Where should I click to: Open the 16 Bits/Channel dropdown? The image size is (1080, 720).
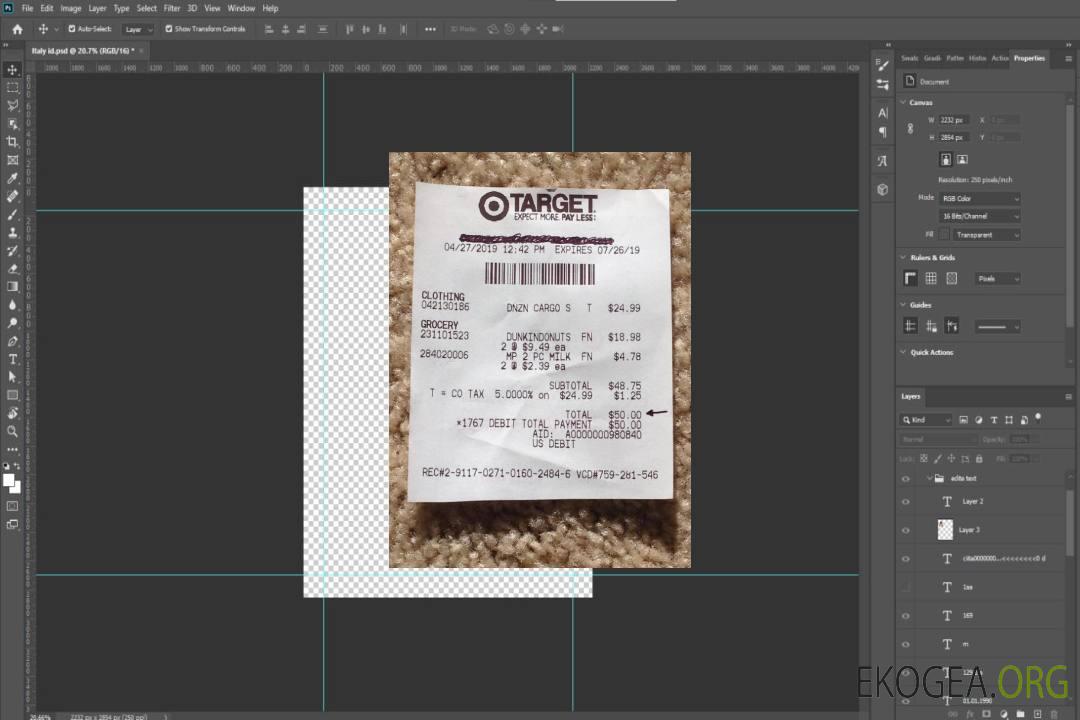(980, 216)
